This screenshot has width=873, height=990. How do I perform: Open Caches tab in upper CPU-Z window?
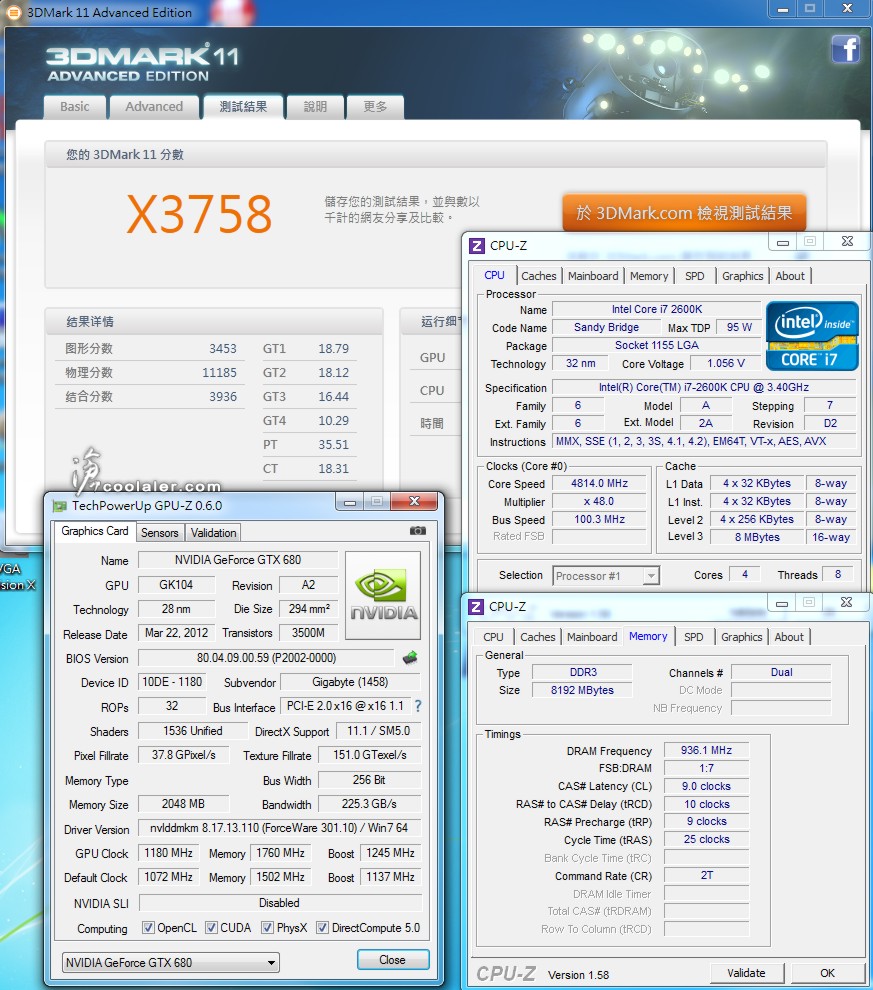[538, 276]
